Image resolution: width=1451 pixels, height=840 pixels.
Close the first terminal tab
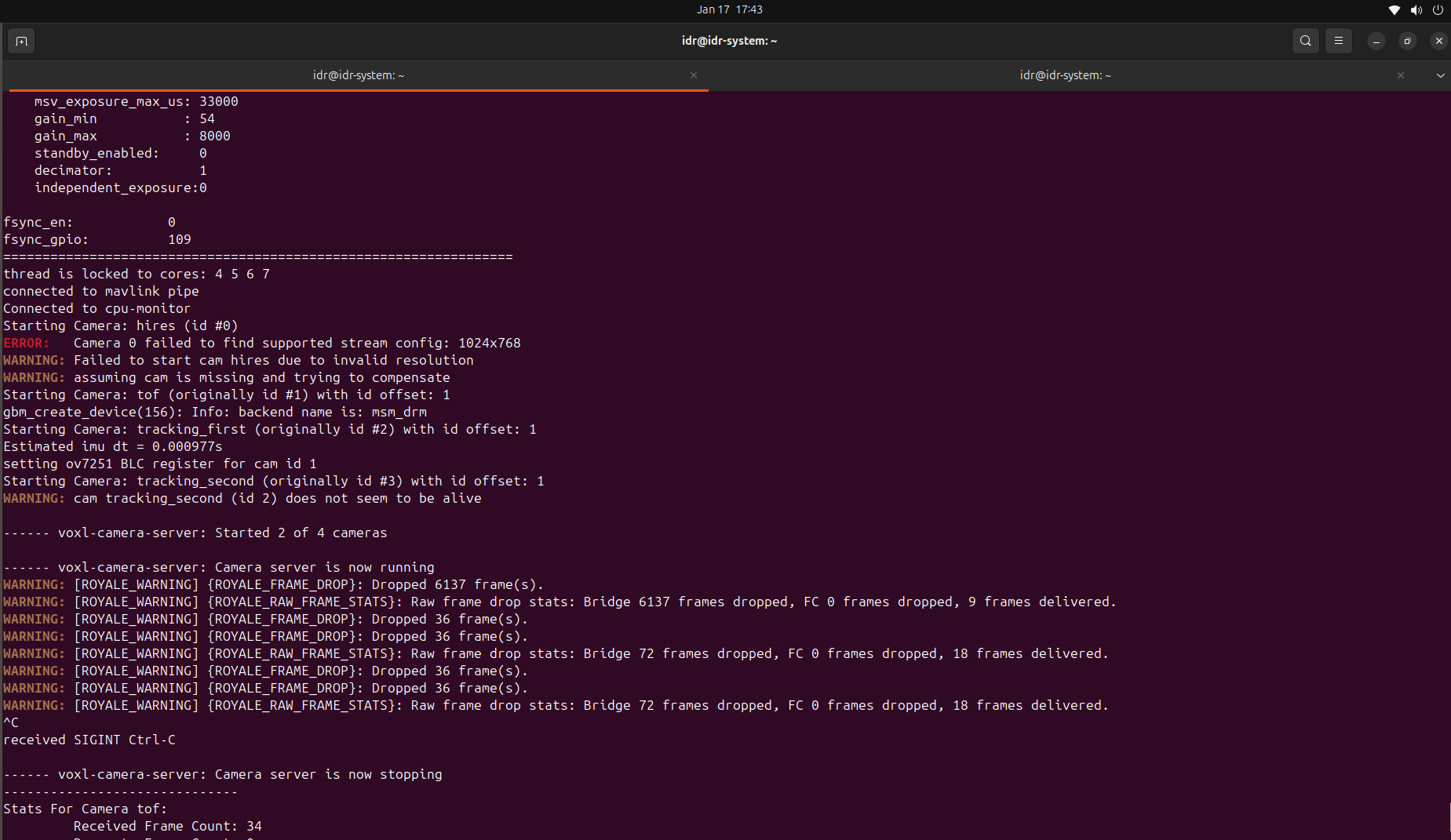(x=694, y=75)
